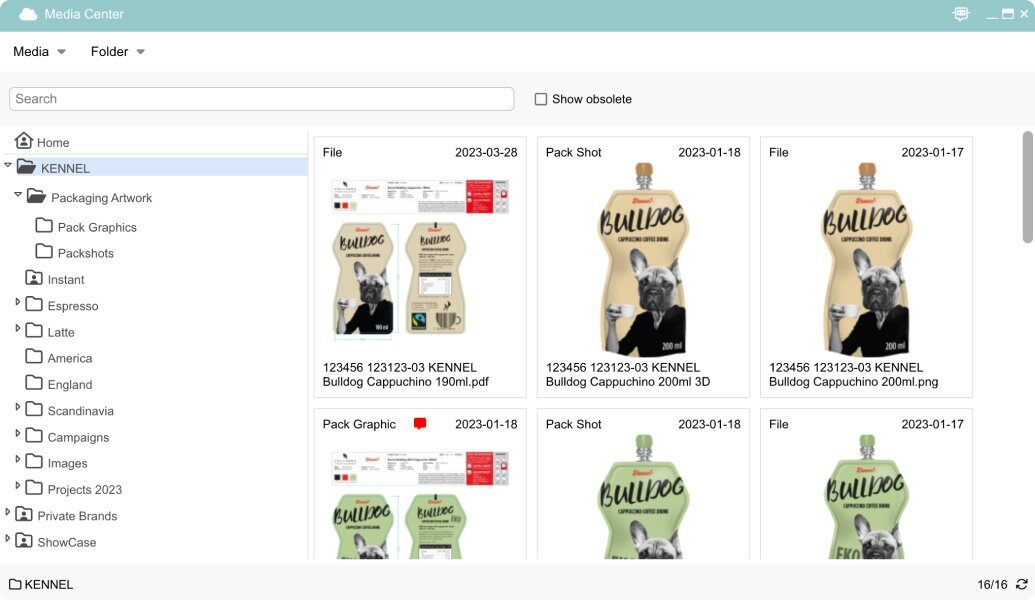Click the ShowCase folder icon
Viewport: 1035px width, 600px height.
tap(24, 541)
